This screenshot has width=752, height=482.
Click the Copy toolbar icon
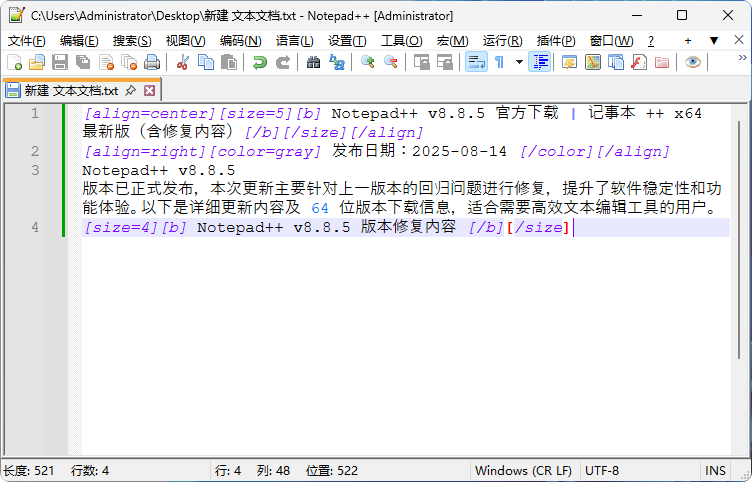[206, 62]
